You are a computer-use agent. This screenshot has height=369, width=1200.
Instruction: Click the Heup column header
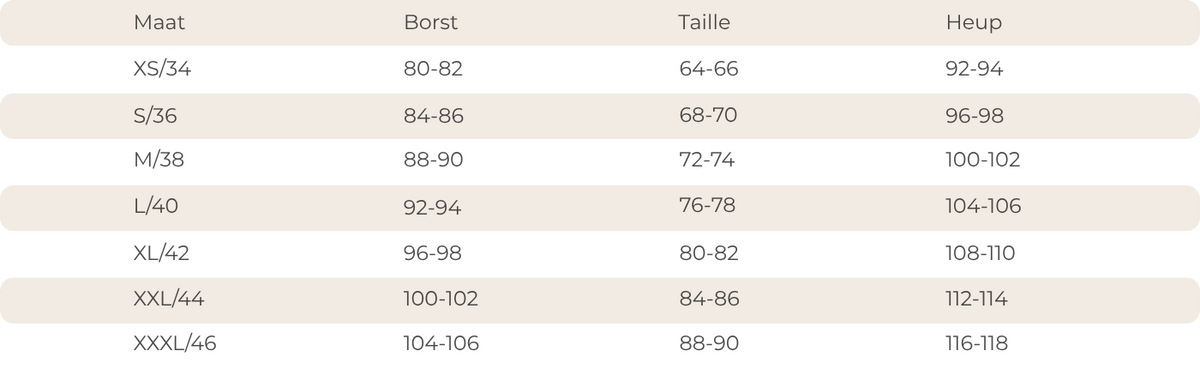click(x=974, y=23)
